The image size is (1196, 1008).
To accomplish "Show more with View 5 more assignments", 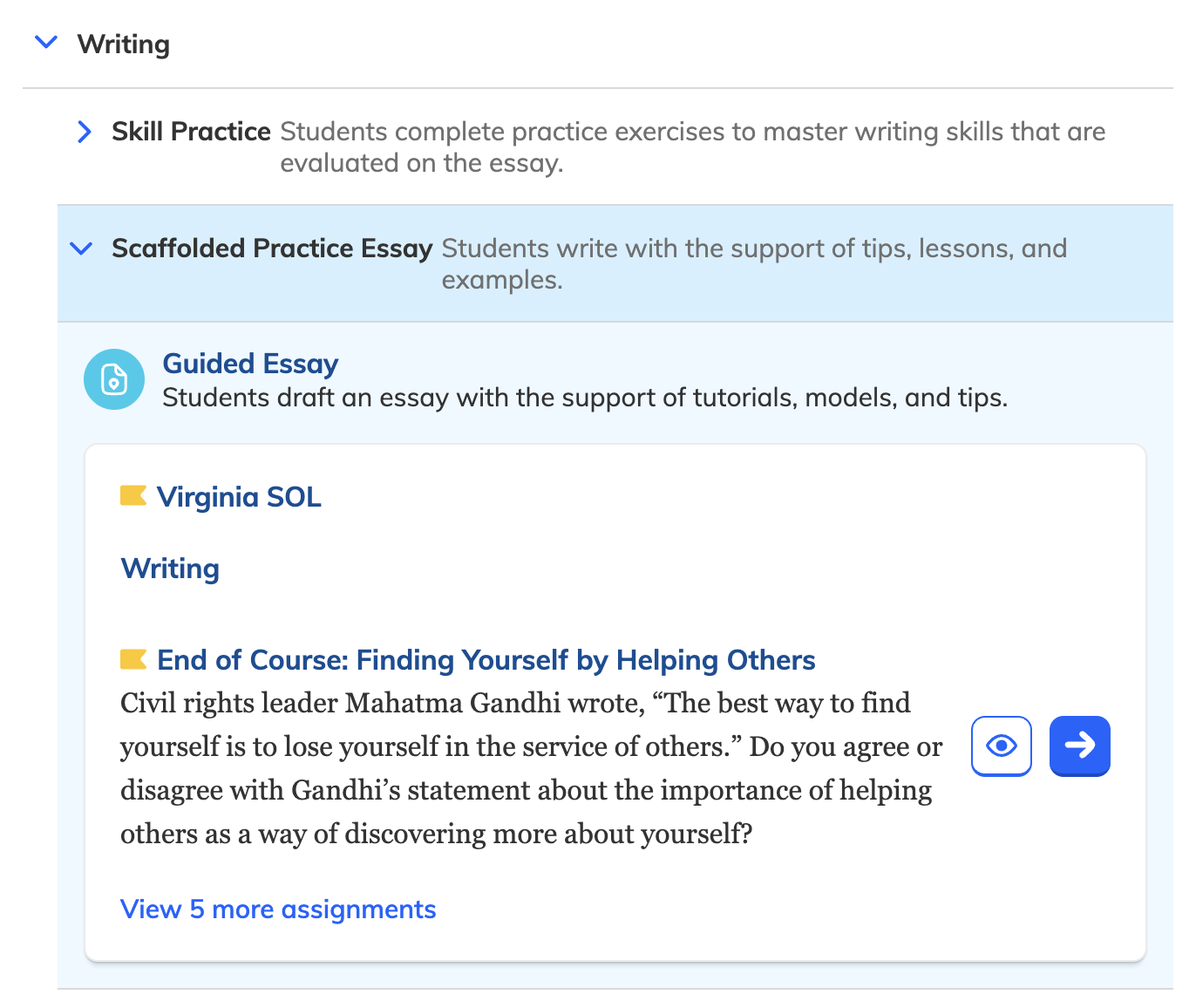I will point(278,909).
